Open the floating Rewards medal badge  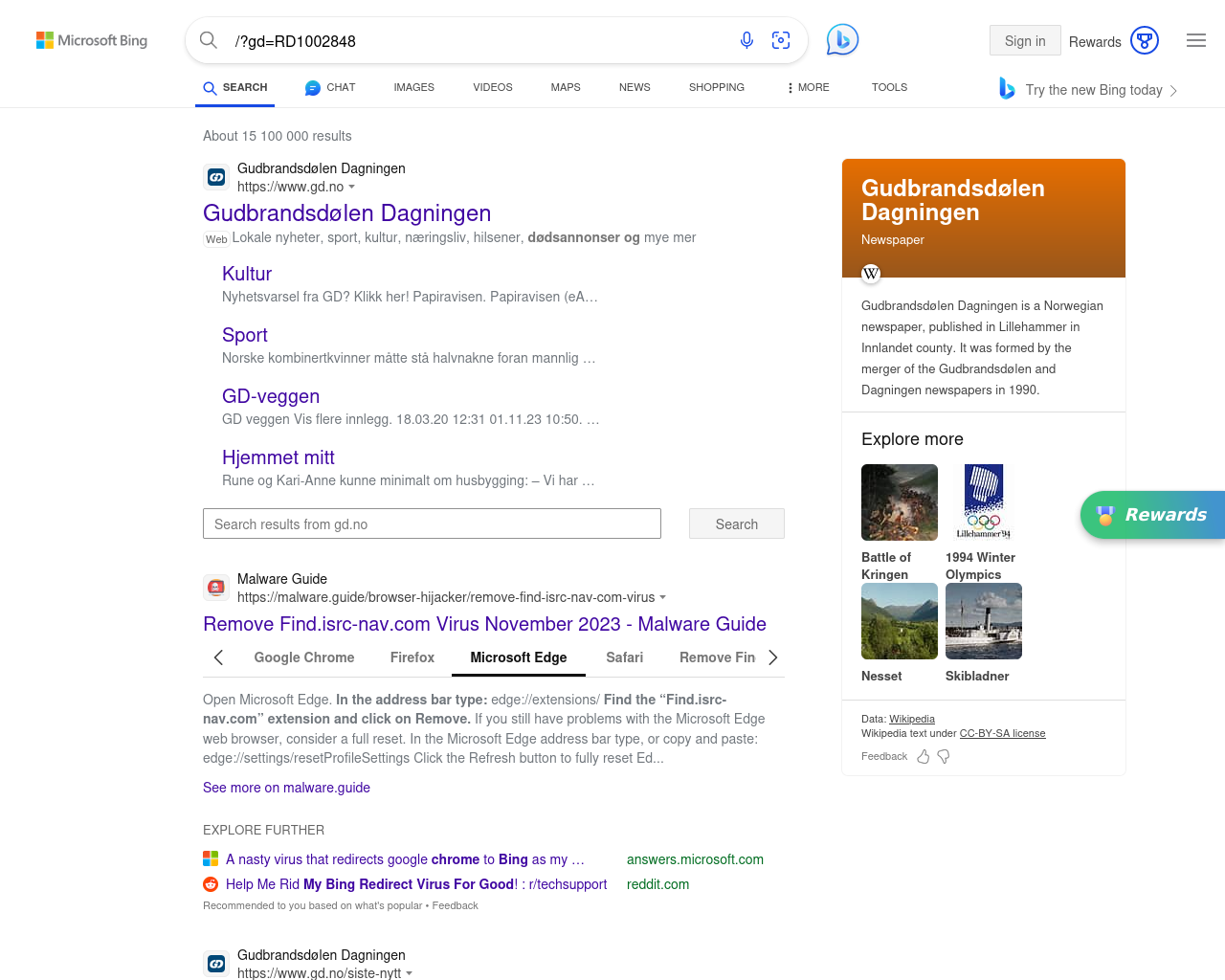(x=1152, y=515)
